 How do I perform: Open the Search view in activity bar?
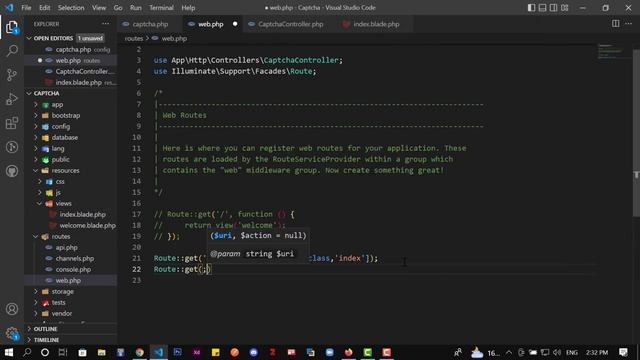tap(12, 51)
